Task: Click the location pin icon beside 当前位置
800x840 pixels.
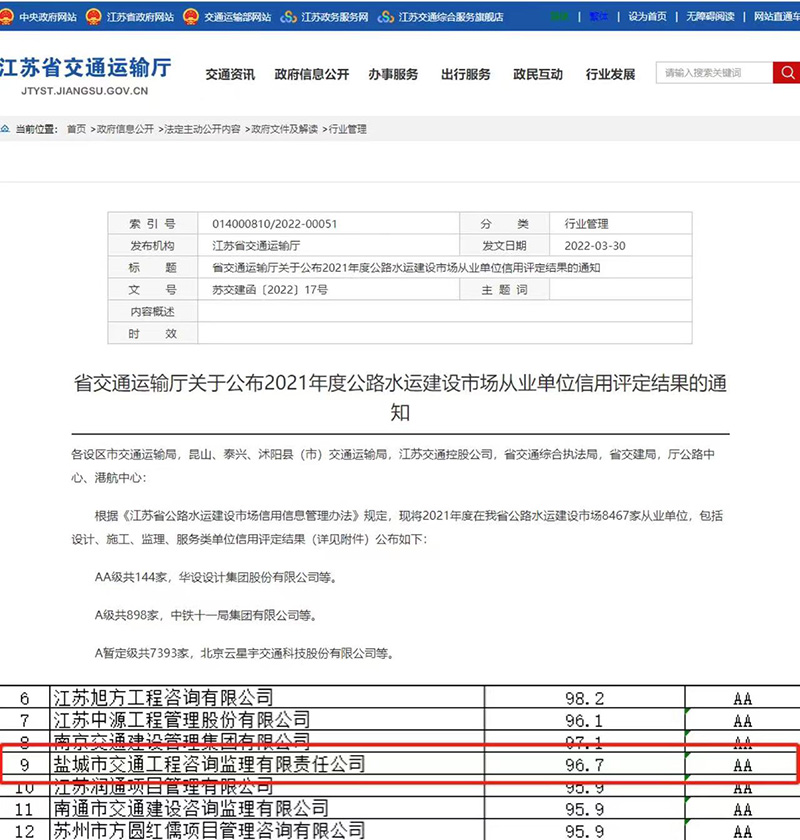Action: point(6,129)
